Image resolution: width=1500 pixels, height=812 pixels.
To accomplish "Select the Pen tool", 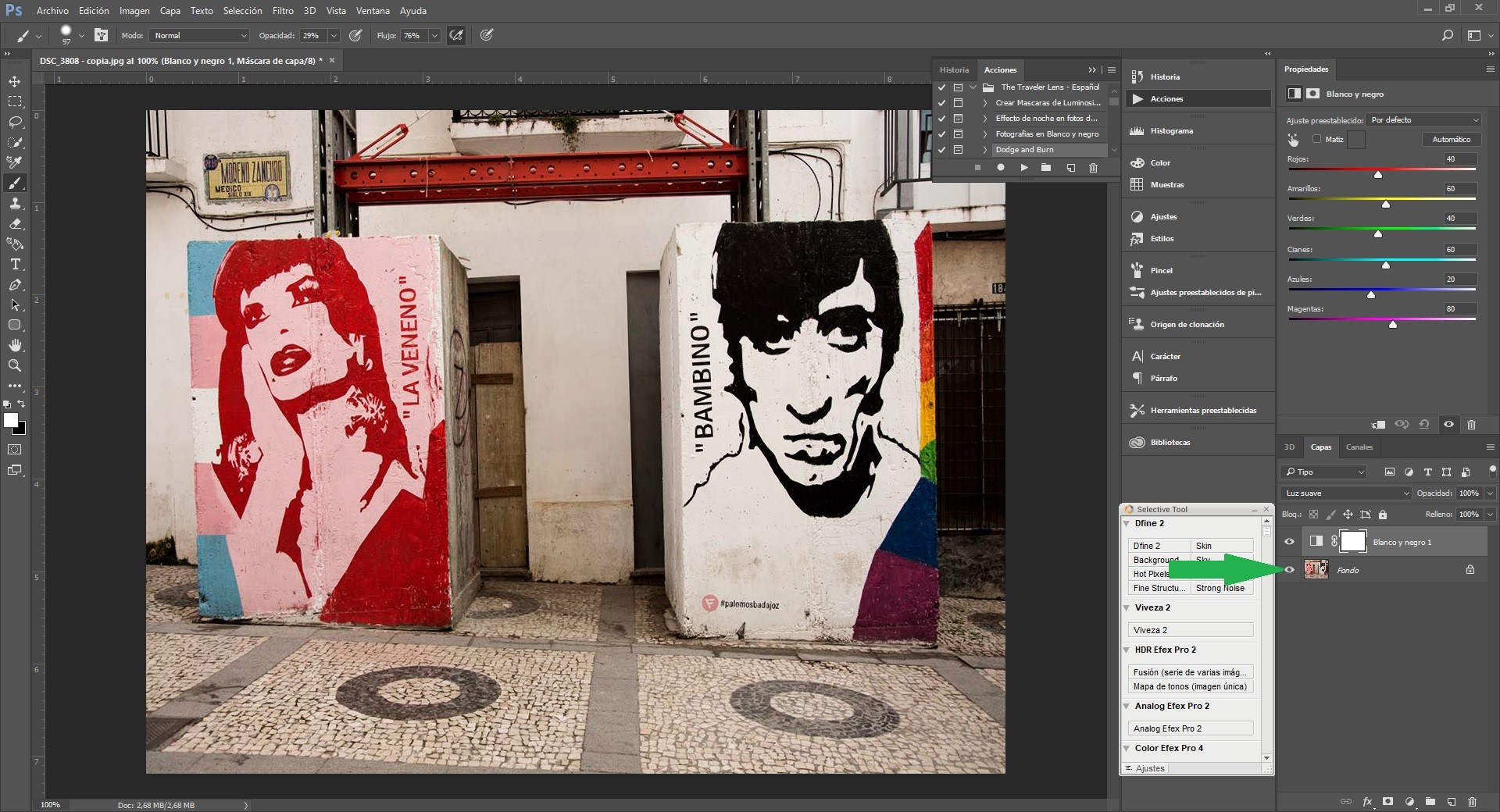I will pyautogui.click(x=15, y=284).
